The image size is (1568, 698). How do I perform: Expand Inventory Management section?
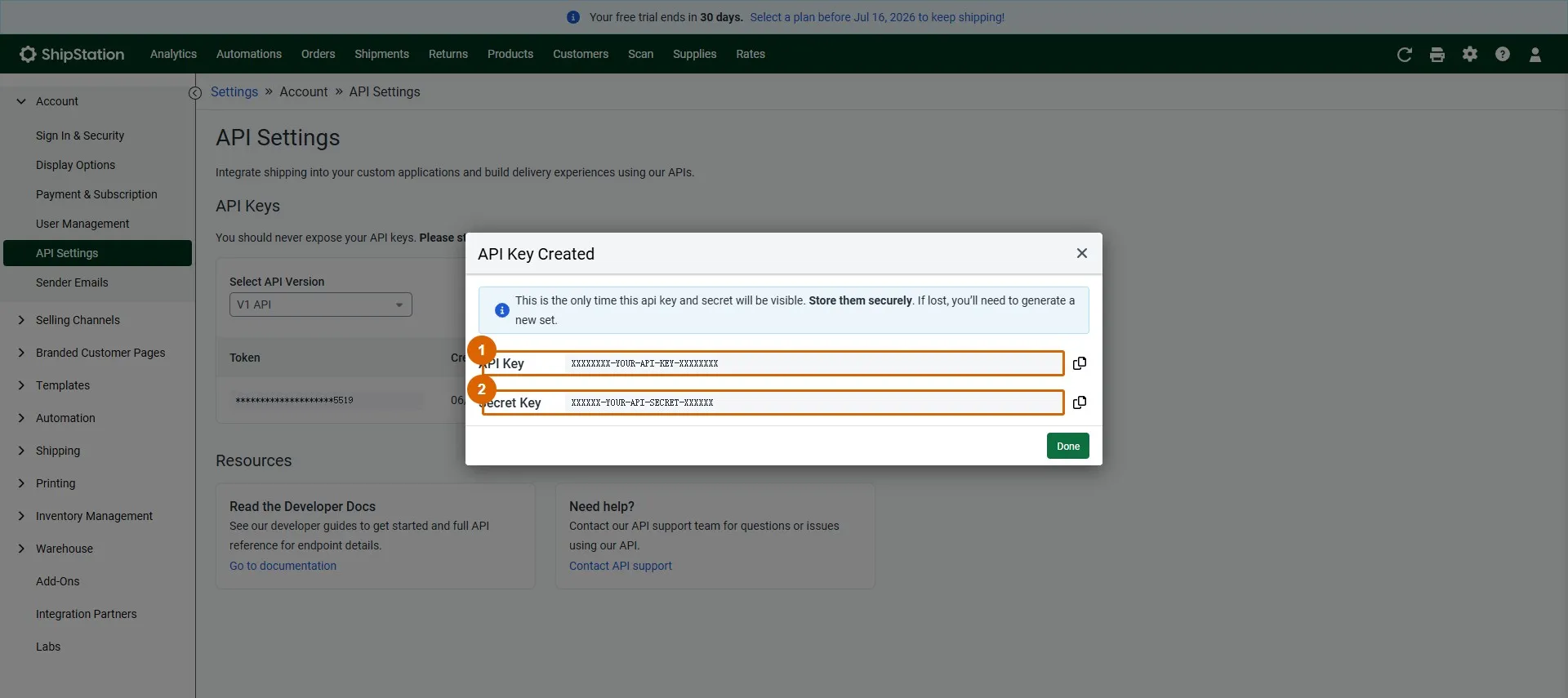21,516
